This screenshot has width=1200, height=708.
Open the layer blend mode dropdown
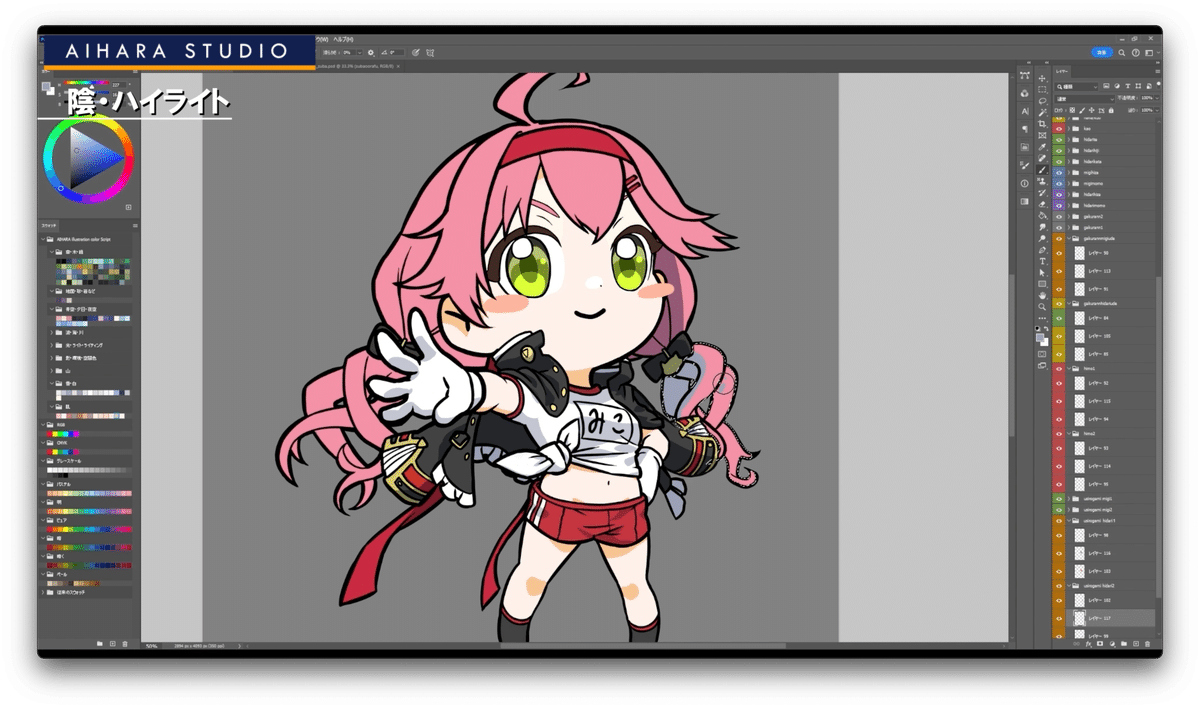point(1085,99)
